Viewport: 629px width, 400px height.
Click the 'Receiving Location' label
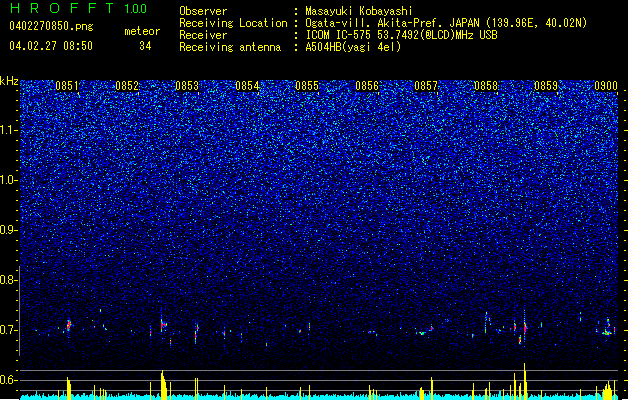(x=233, y=23)
